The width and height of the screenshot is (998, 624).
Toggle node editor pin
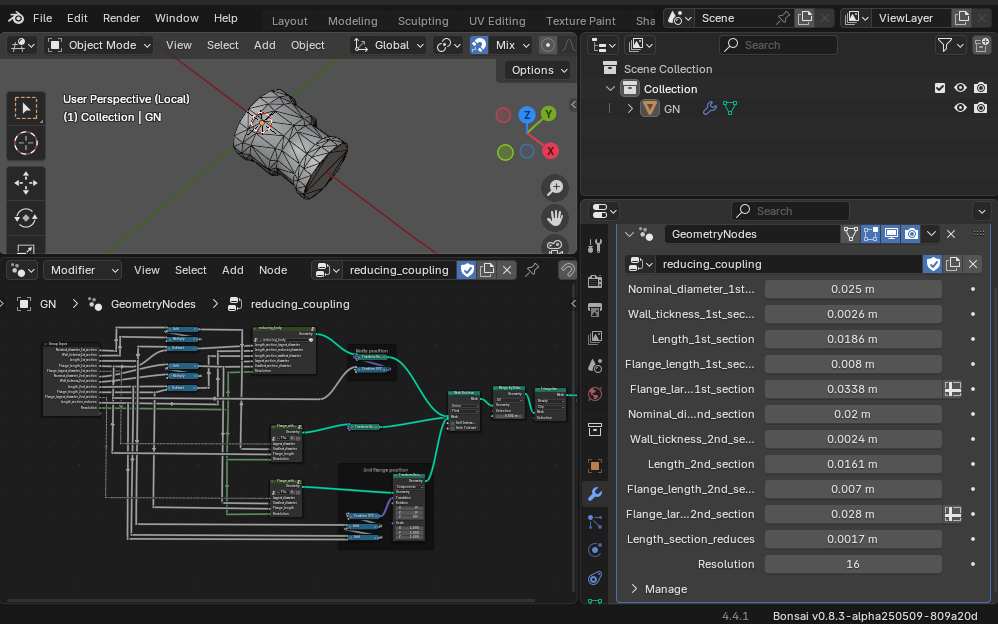pyautogui.click(x=532, y=270)
